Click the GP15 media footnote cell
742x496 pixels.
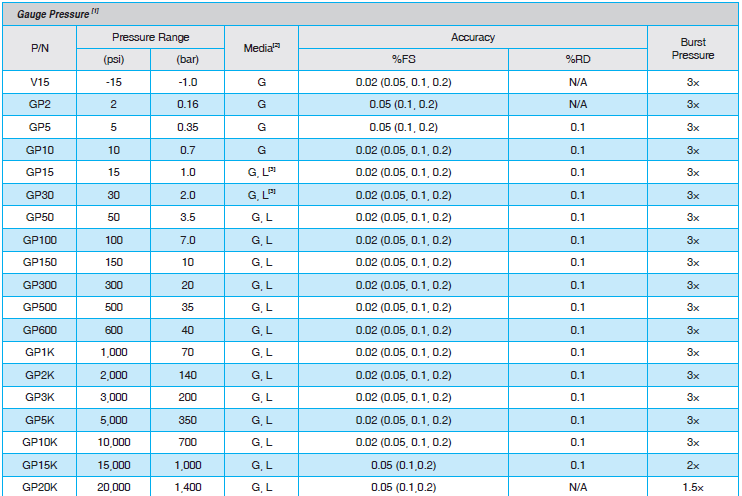[261, 172]
